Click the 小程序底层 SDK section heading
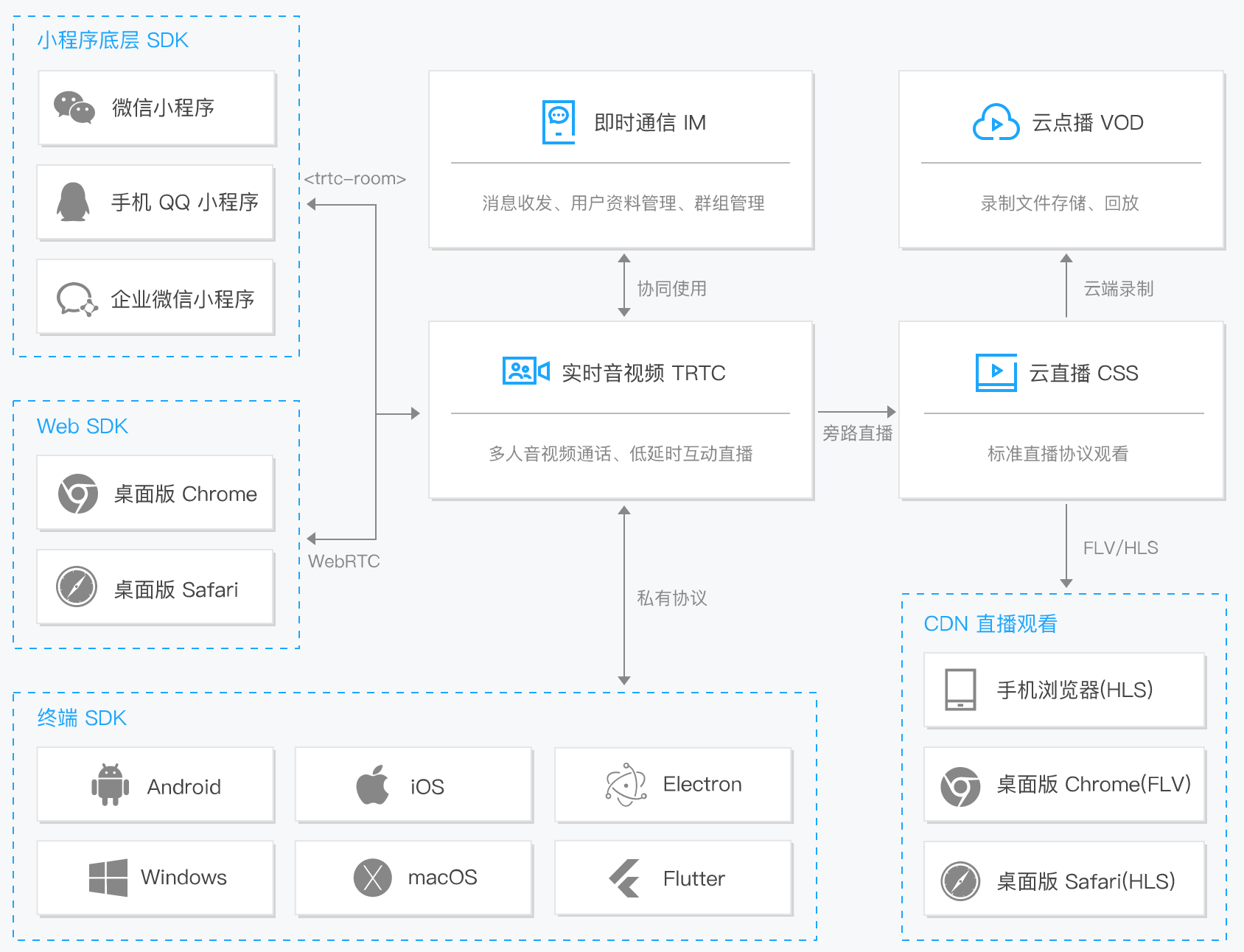Viewport: 1244px width, 952px height. pyautogui.click(x=113, y=41)
